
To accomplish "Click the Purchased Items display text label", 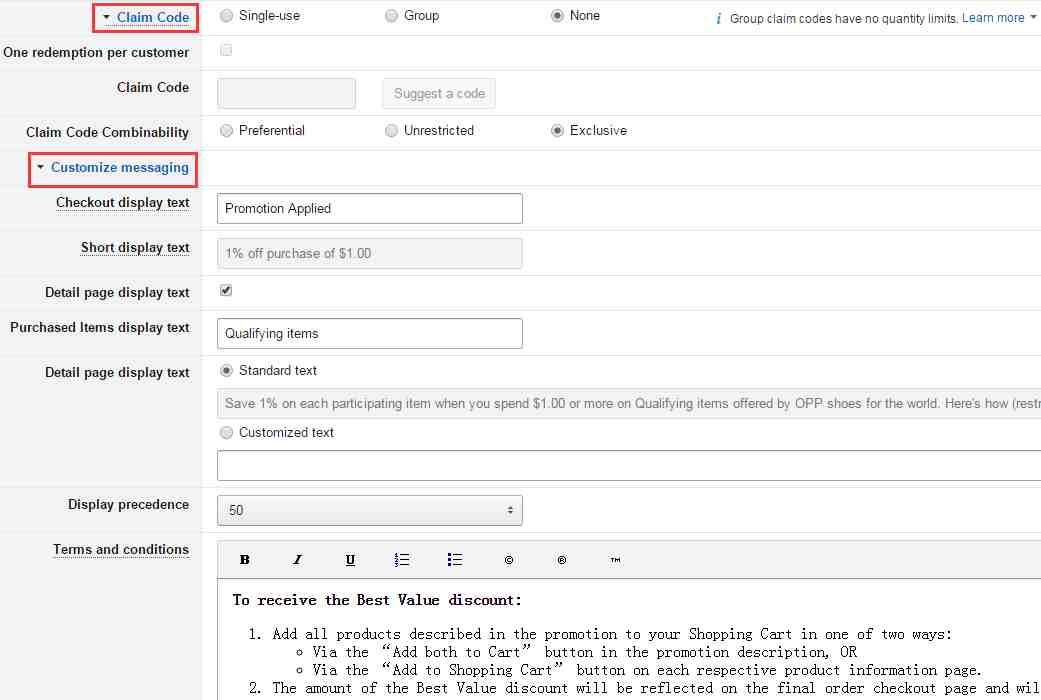I will pyautogui.click(x=100, y=327).
